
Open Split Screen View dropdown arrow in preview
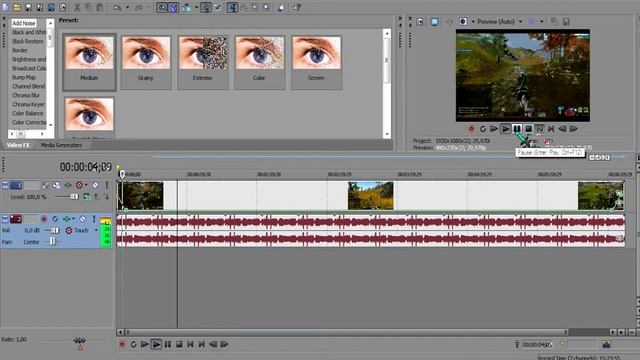(x=473, y=22)
